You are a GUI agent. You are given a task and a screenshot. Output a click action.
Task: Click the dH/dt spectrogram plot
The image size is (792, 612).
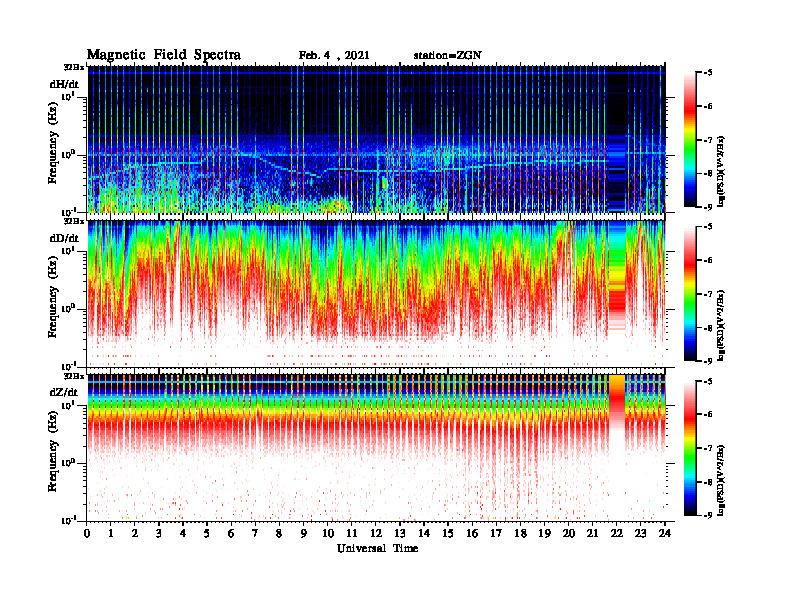click(376, 139)
